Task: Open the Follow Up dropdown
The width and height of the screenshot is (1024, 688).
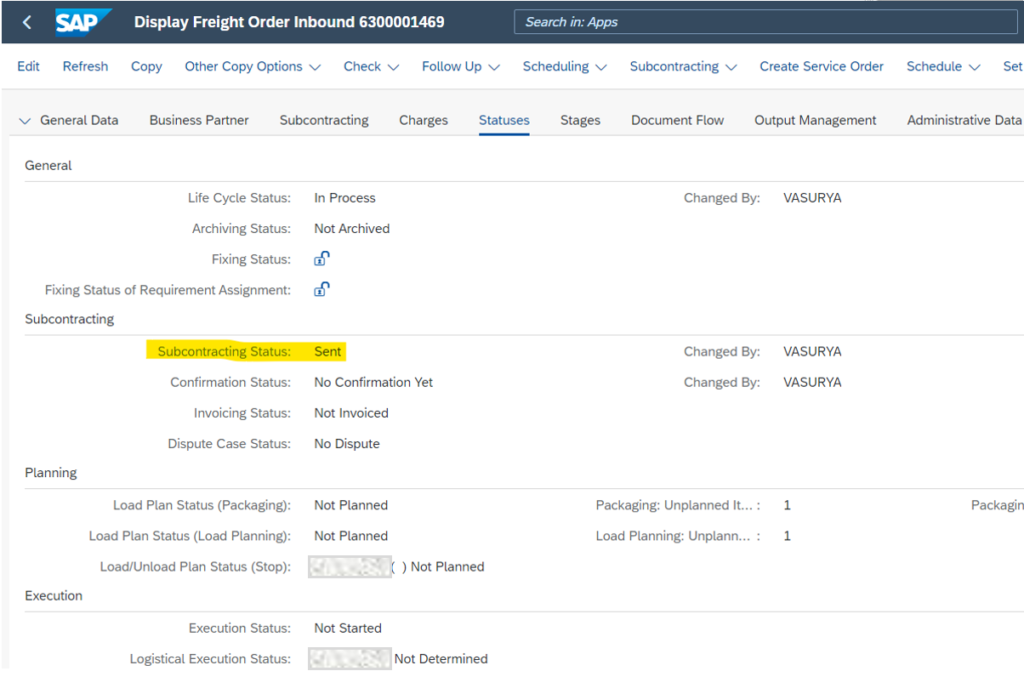Action: 460,67
